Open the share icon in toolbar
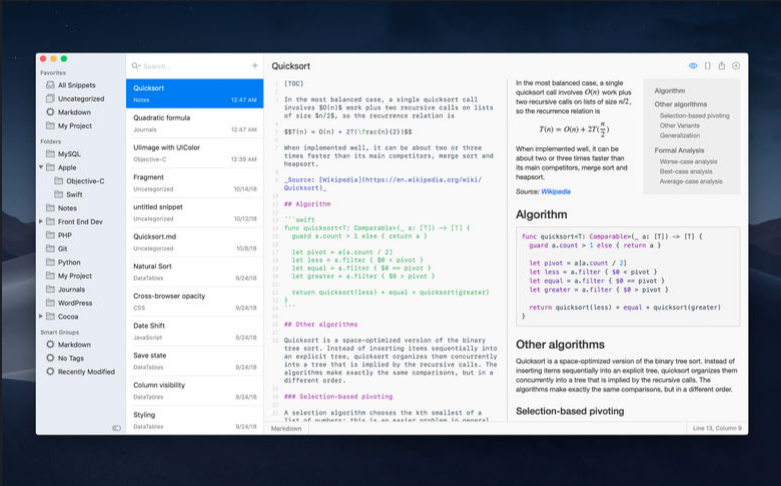 click(721, 66)
